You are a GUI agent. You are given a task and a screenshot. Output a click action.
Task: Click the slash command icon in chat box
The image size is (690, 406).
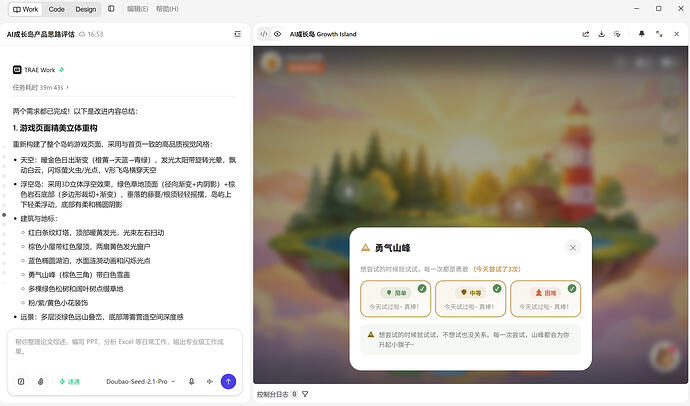click(x=21, y=381)
